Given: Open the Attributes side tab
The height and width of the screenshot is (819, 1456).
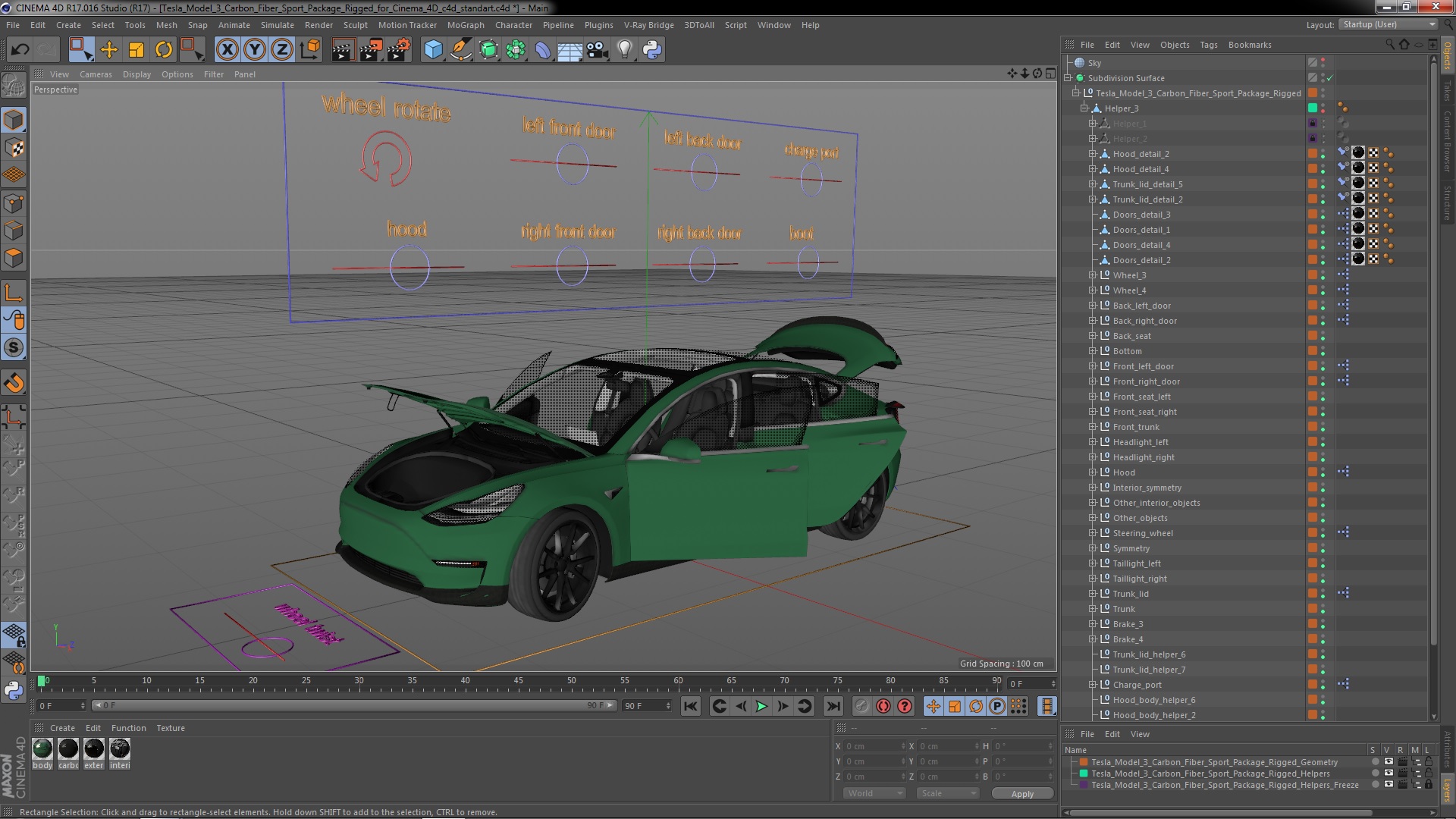Looking at the screenshot, I should [1448, 751].
